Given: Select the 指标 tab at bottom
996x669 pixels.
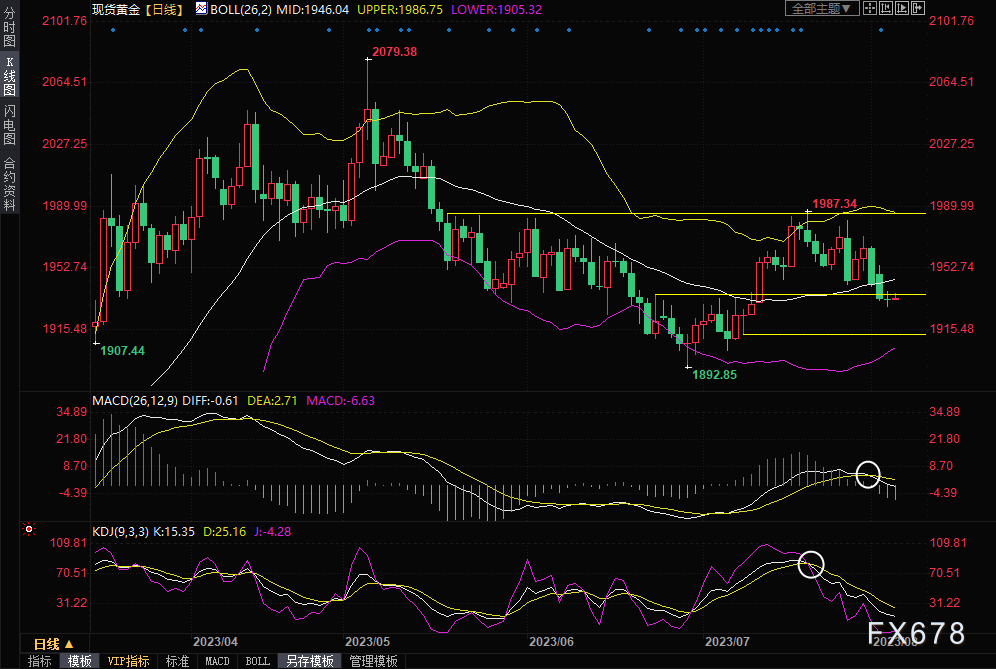Looking at the screenshot, I should (x=40, y=661).
